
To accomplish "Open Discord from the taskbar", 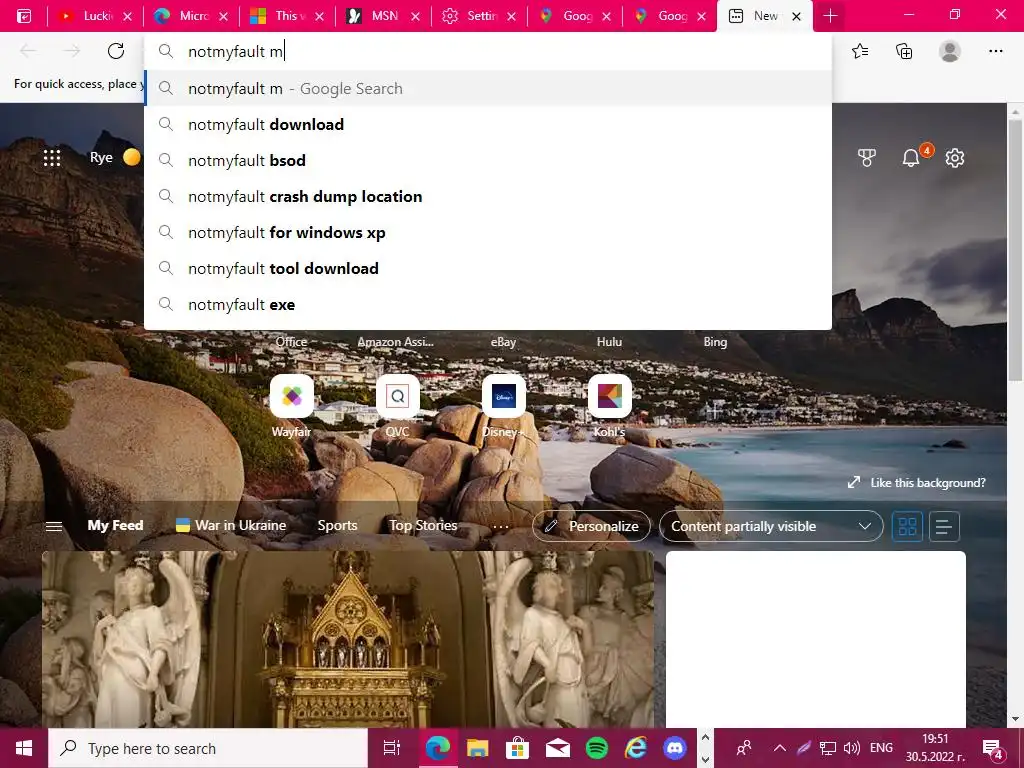I will pos(675,748).
